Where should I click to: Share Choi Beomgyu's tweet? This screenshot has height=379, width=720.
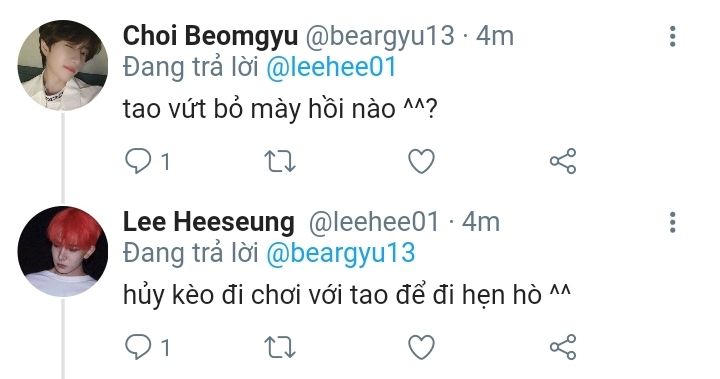pos(563,161)
